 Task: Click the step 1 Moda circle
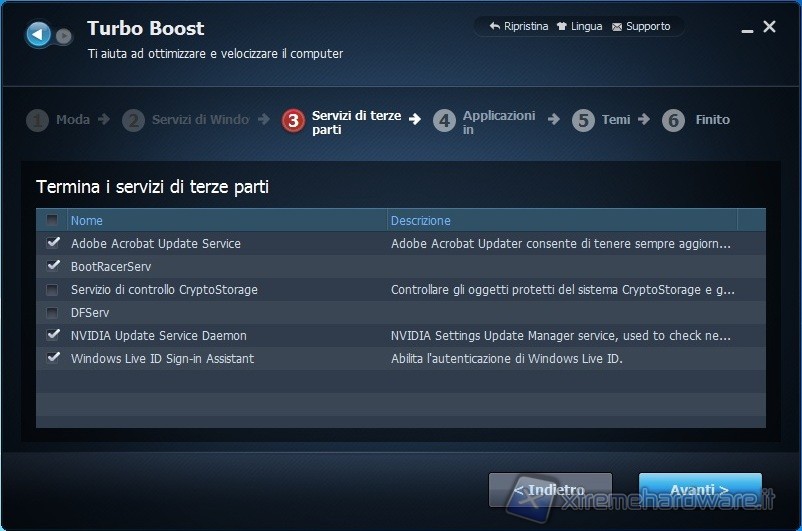[38, 121]
